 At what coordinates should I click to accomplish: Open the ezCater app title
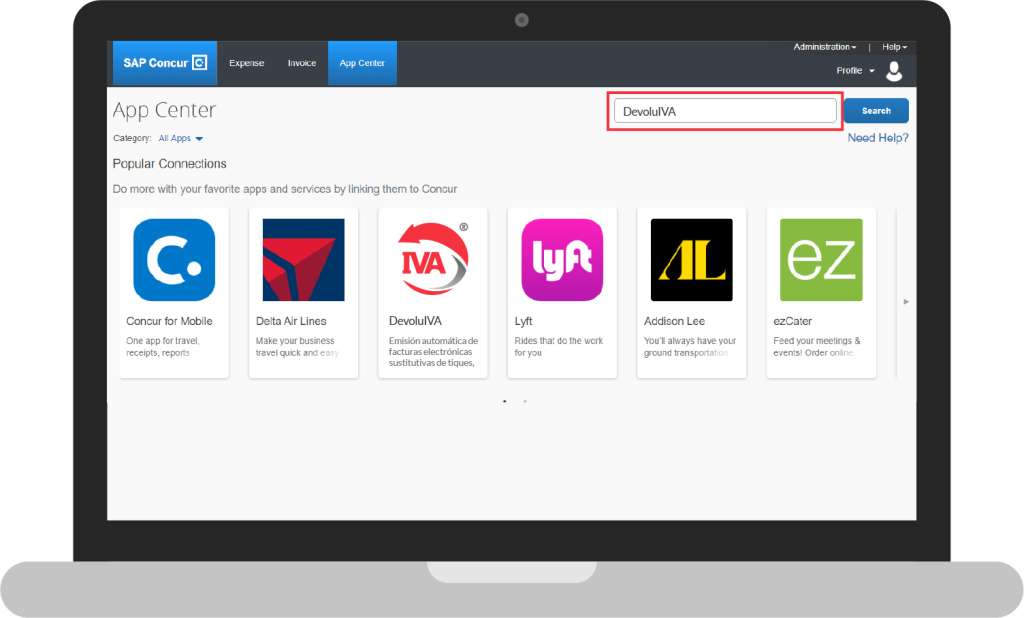pyautogui.click(x=793, y=321)
